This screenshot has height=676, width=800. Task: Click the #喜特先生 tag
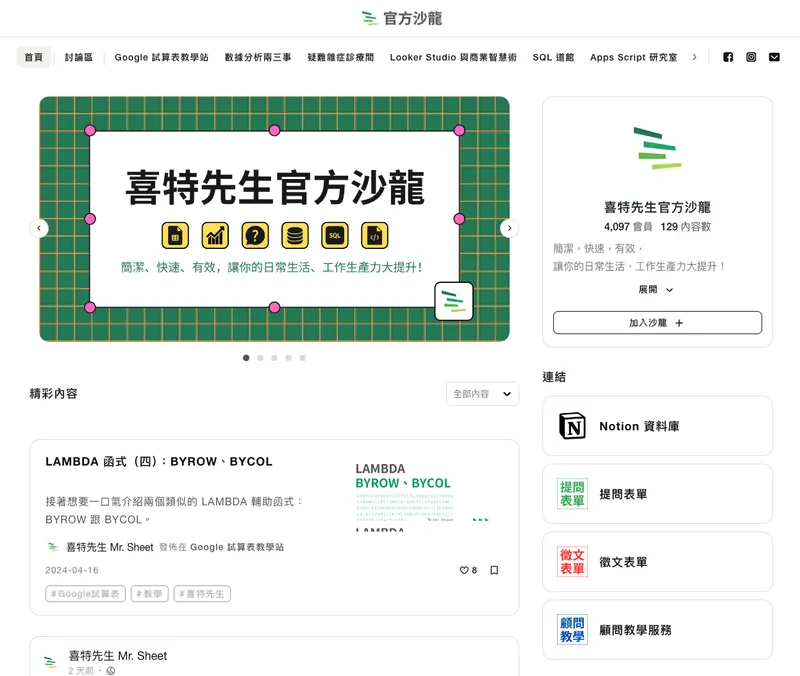pos(202,594)
